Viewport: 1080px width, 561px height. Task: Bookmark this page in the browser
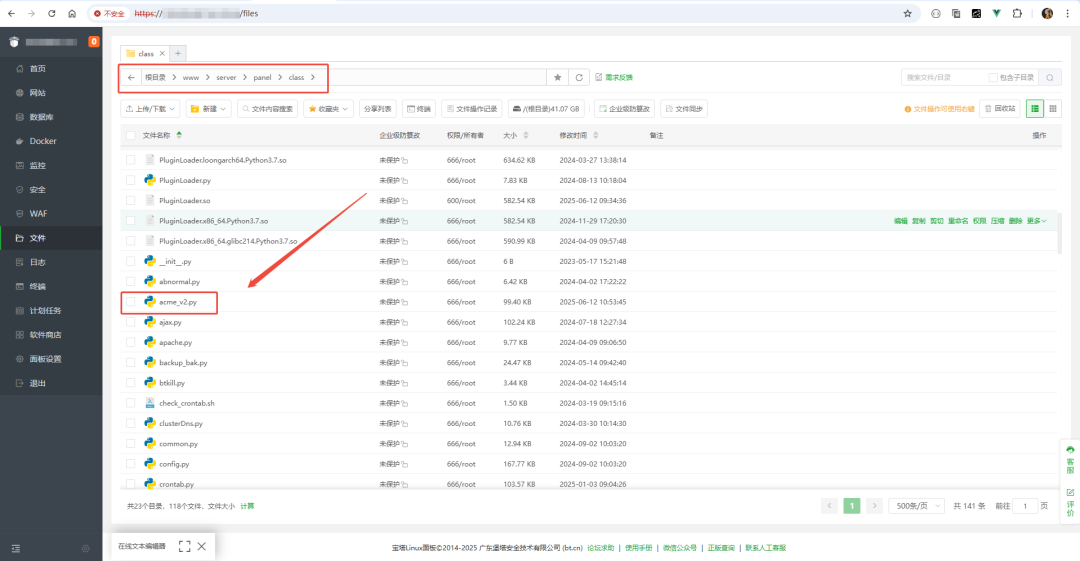(x=908, y=13)
